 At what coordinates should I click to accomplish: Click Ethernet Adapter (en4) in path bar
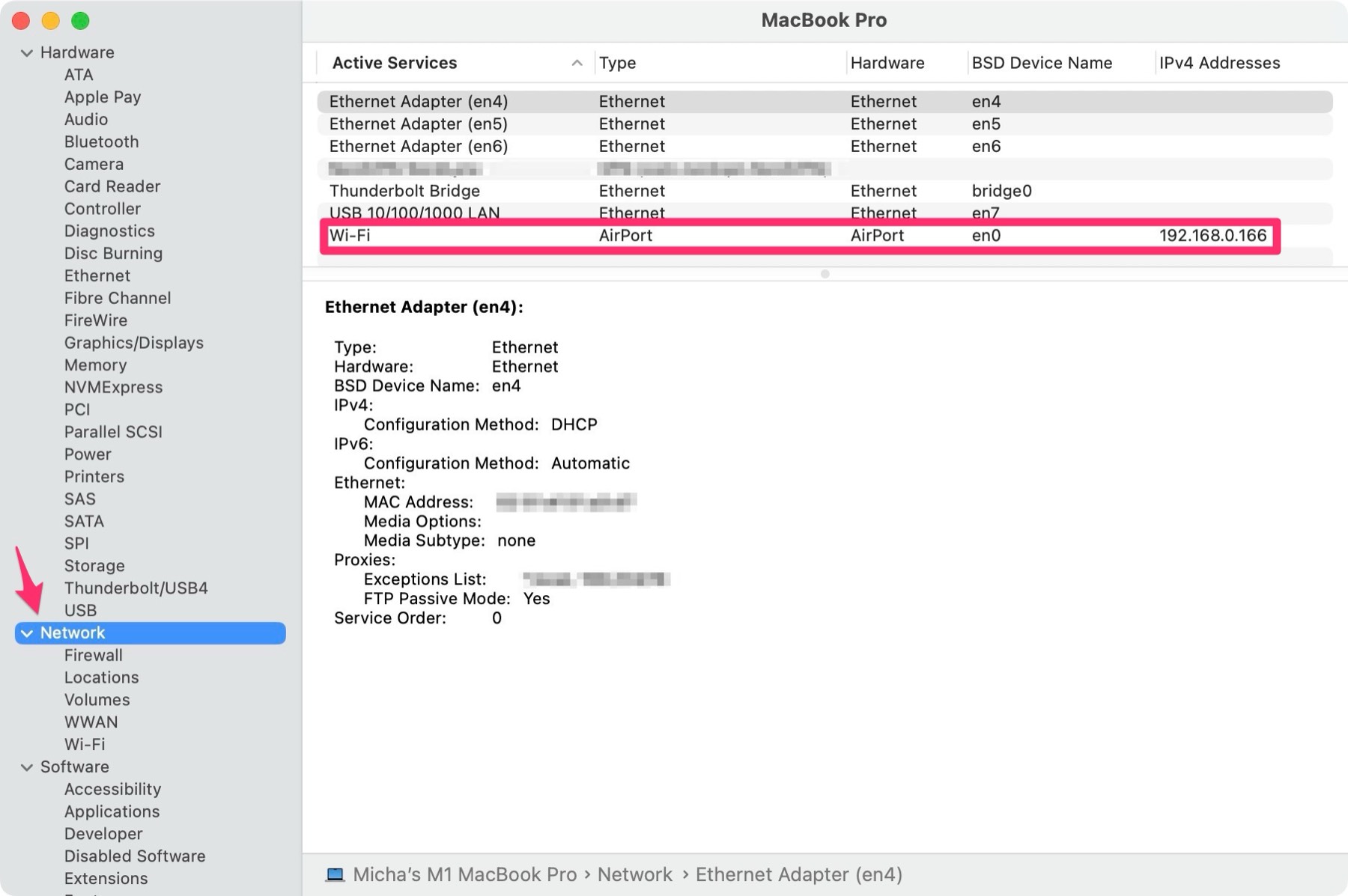tap(798, 874)
